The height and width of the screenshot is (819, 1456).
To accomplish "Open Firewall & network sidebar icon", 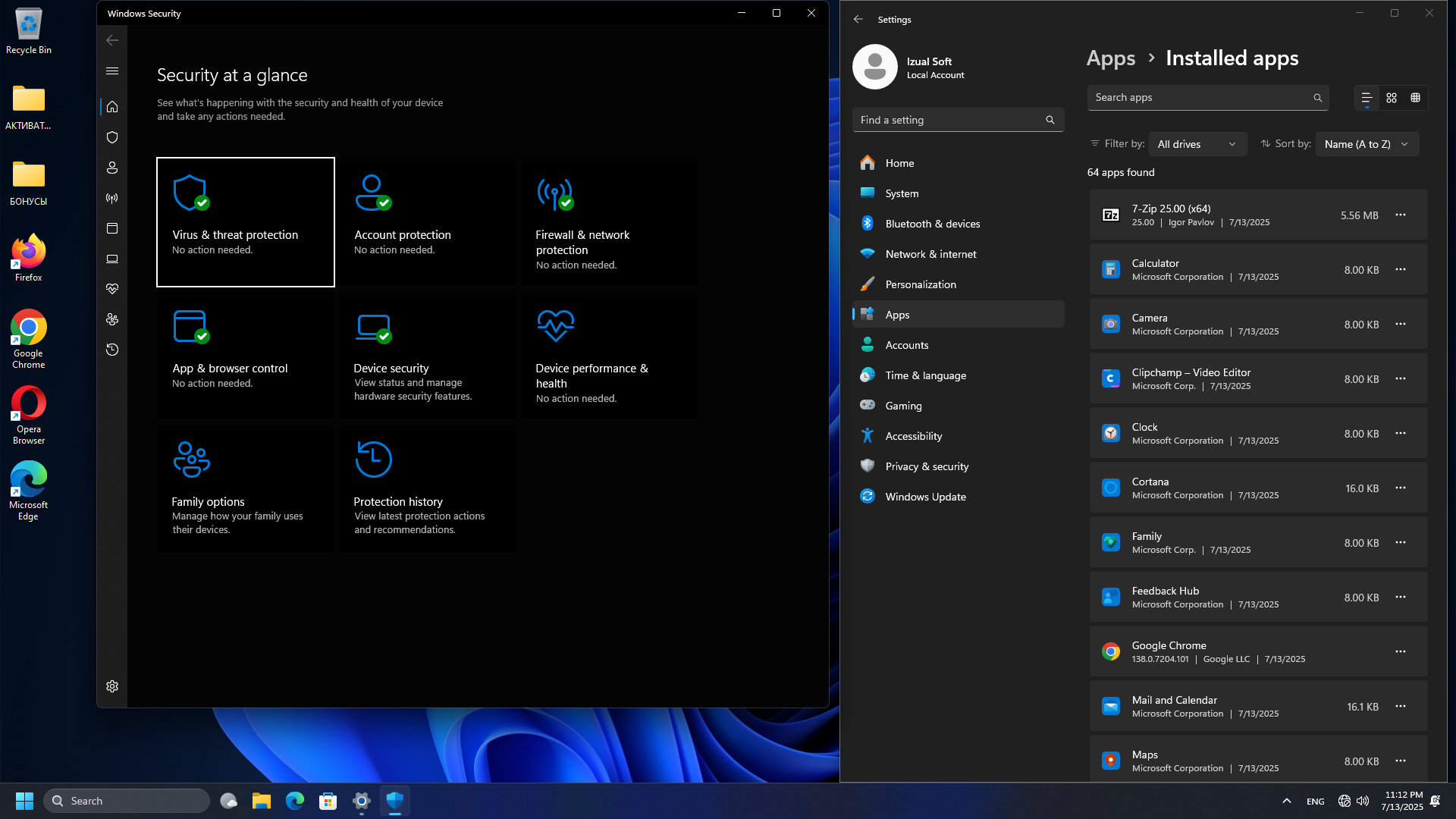I will coord(112,198).
